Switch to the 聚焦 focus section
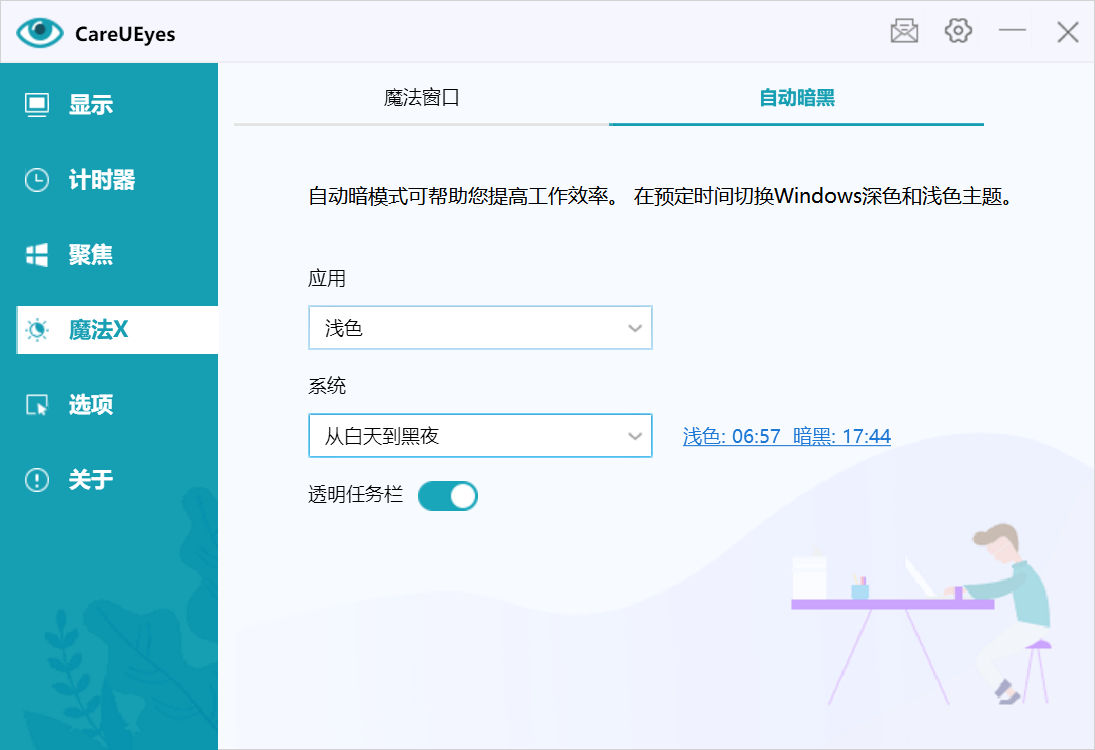The image size is (1095, 750). [x=37, y=254]
